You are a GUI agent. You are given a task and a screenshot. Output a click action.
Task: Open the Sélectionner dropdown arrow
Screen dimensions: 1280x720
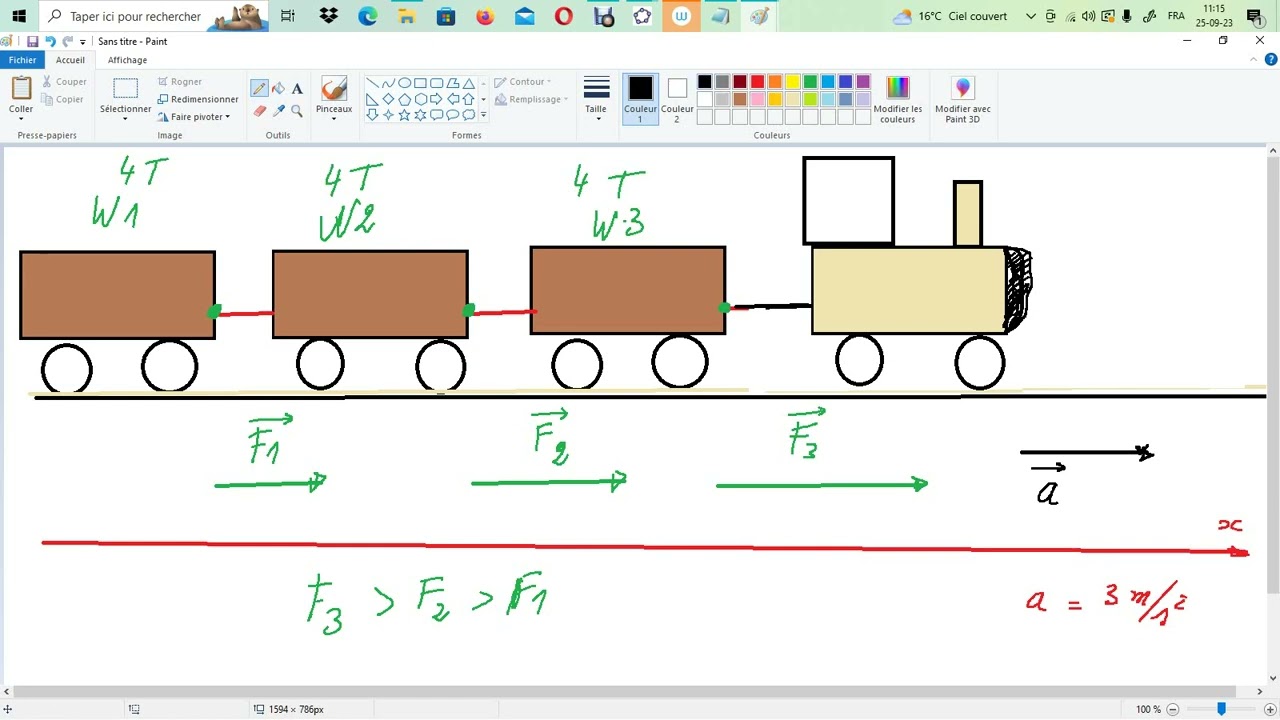[x=125, y=119]
